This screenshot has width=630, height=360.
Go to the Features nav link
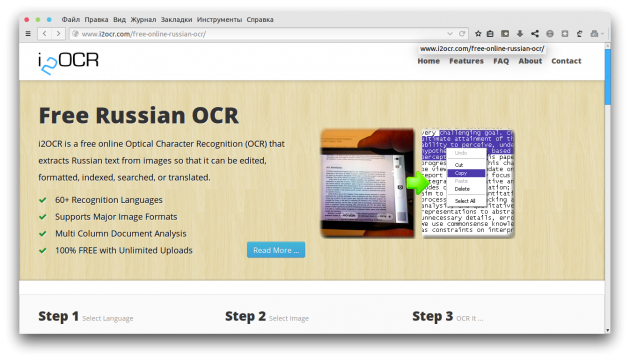tap(466, 61)
